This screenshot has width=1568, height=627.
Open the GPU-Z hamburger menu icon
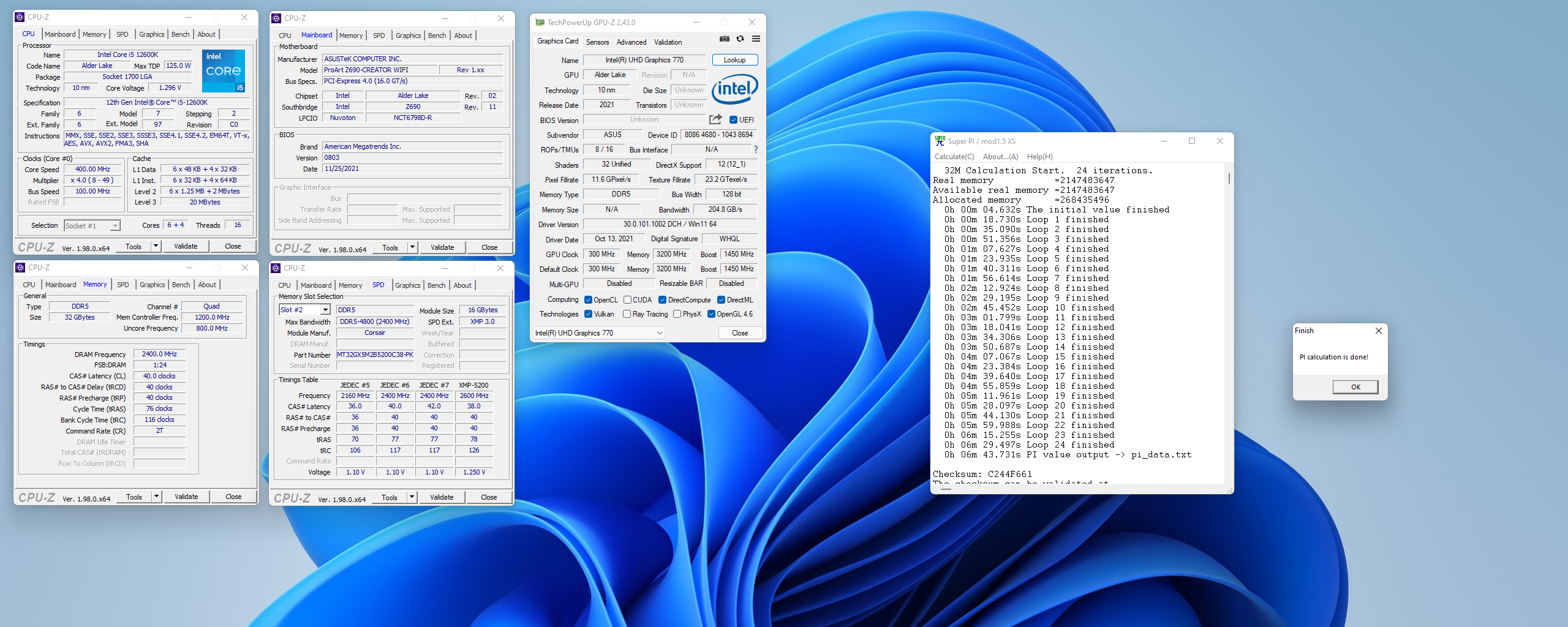pos(756,39)
